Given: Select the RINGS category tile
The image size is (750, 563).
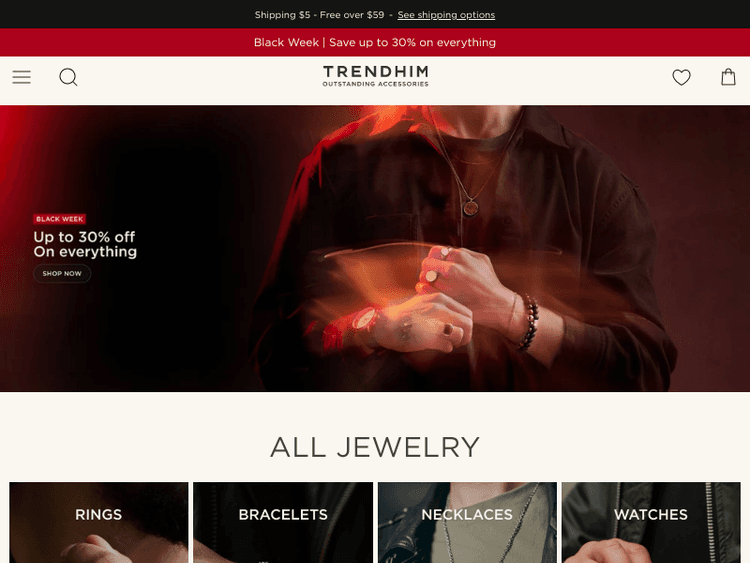Looking at the screenshot, I should tap(99, 522).
